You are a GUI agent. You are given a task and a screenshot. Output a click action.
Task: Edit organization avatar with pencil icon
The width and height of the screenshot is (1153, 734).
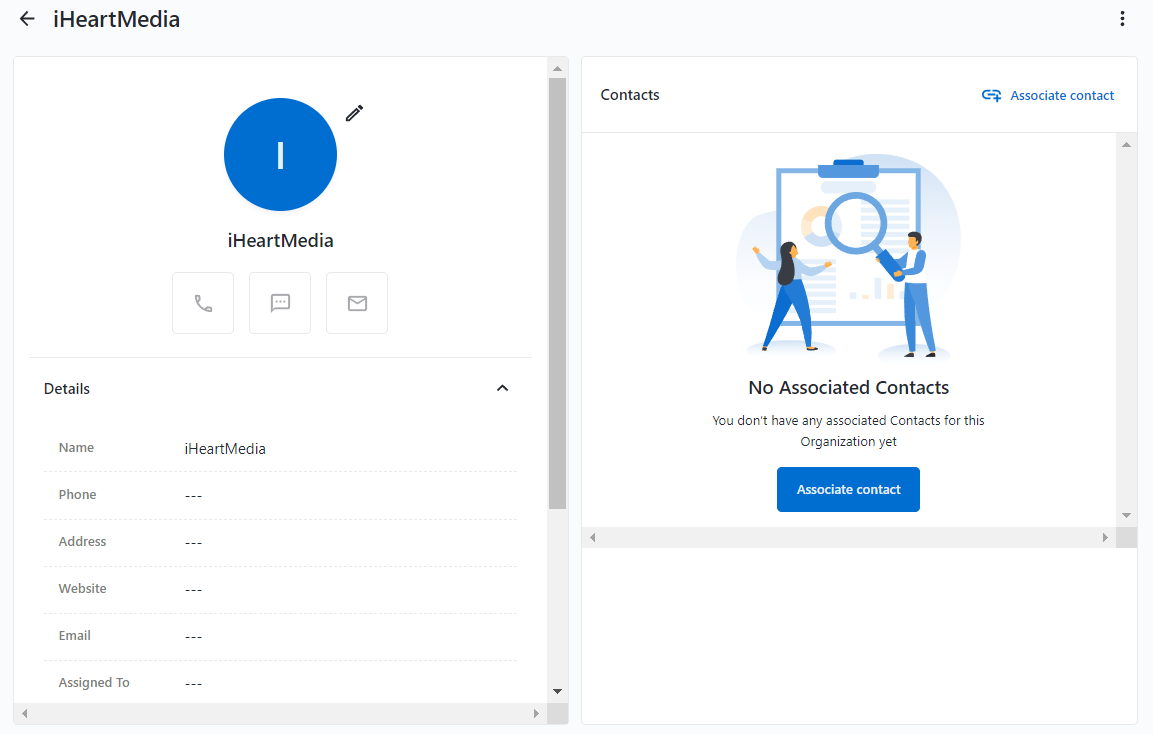click(354, 113)
